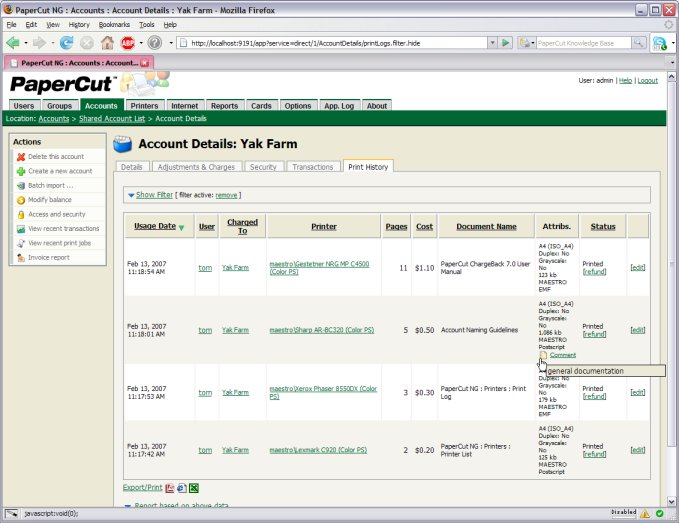The width and height of the screenshot is (679, 523).
Task: Click the green Go arrow beside address bar
Action: pyautogui.click(x=505, y=43)
